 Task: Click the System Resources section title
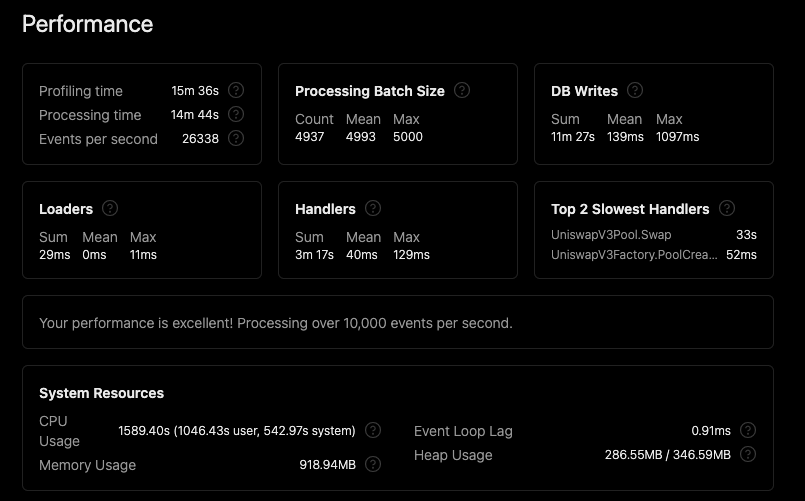(x=101, y=393)
